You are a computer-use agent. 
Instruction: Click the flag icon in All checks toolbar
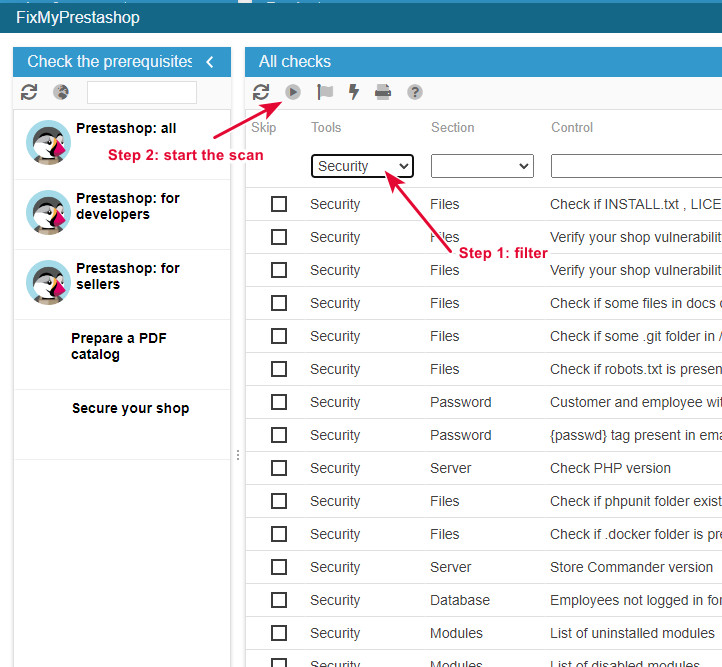coord(325,92)
